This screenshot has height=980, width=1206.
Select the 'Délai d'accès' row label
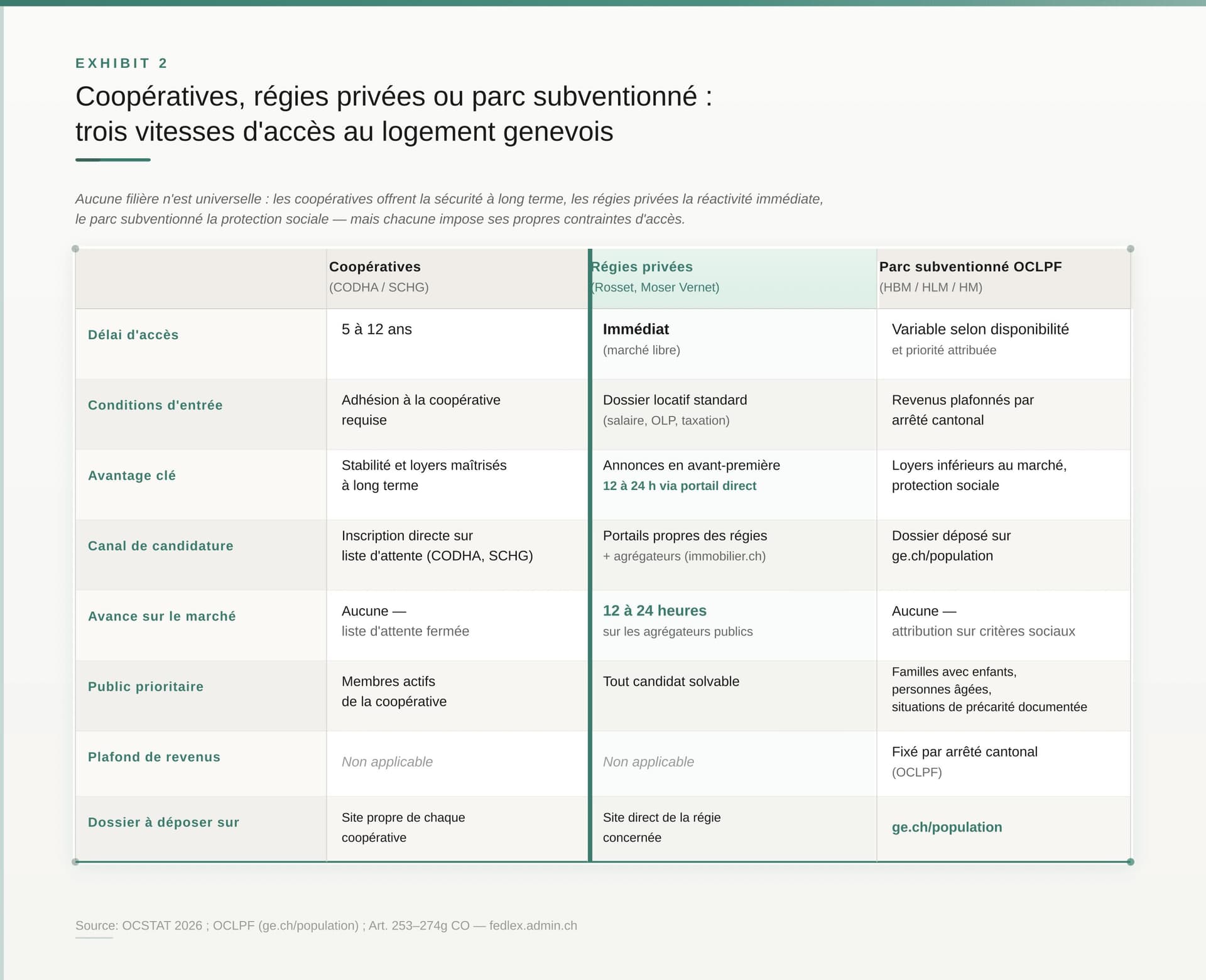(x=133, y=335)
